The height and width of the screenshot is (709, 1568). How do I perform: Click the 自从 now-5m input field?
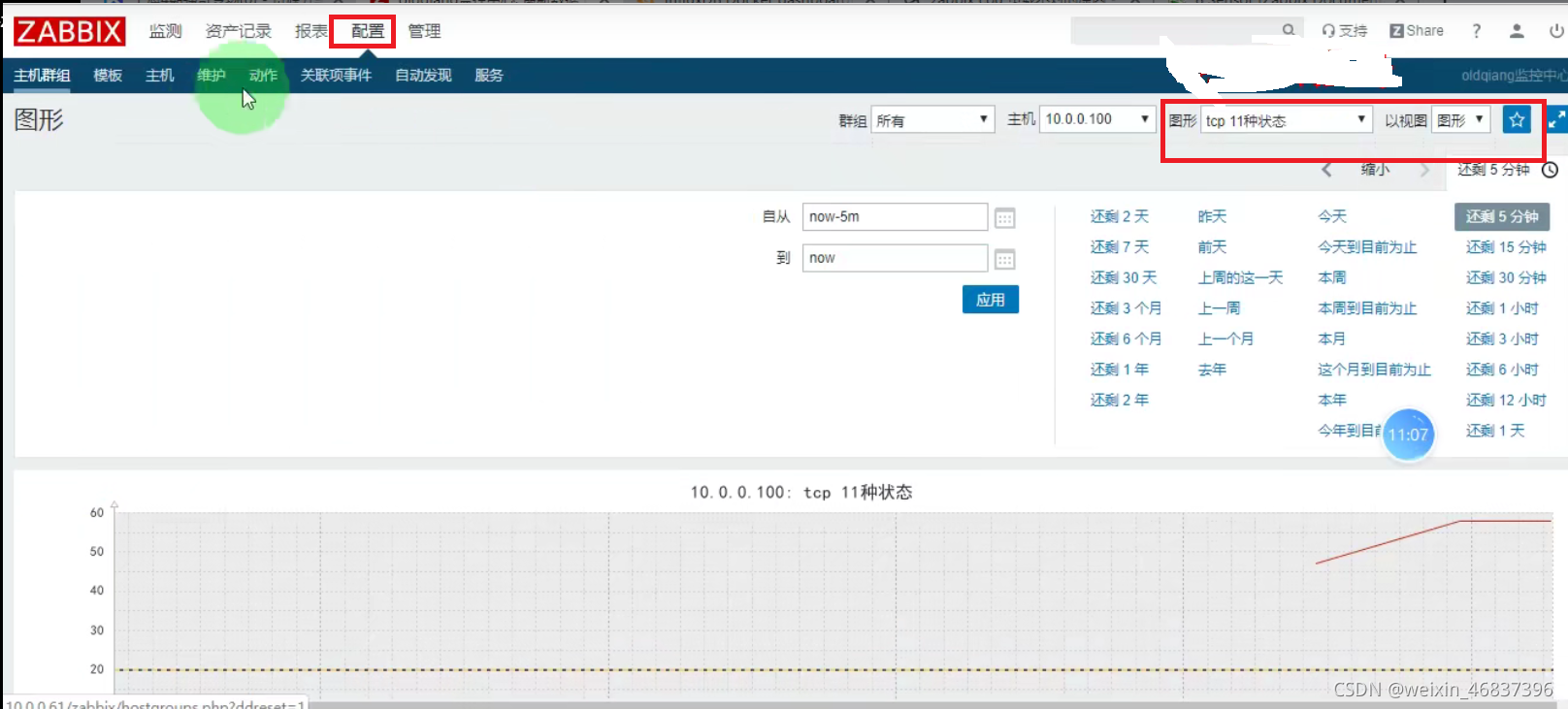point(895,216)
